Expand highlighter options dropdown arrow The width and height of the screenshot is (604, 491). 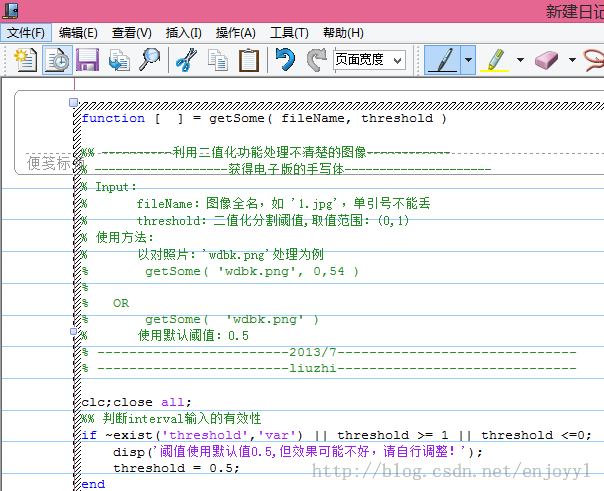(x=520, y=60)
